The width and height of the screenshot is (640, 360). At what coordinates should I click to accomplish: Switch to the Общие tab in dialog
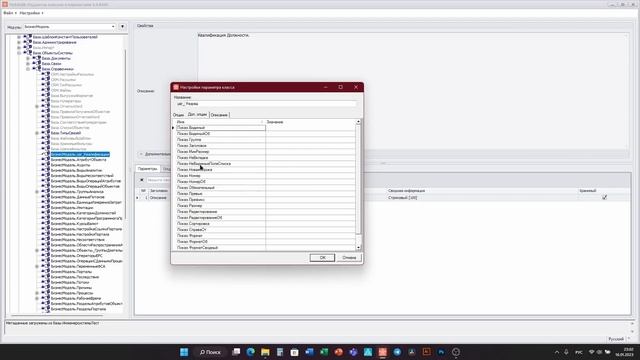[x=178, y=115]
